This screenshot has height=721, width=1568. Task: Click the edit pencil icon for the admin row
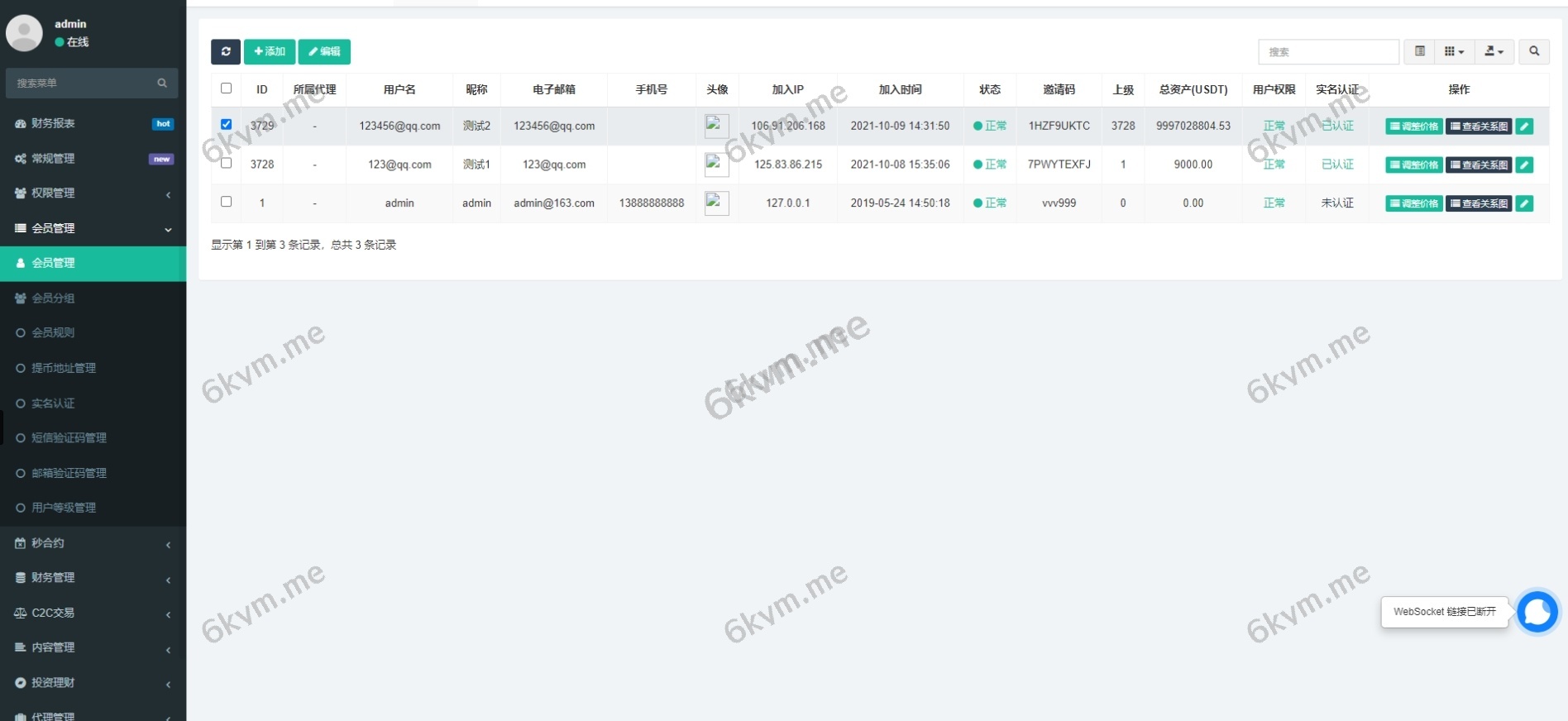click(x=1524, y=203)
